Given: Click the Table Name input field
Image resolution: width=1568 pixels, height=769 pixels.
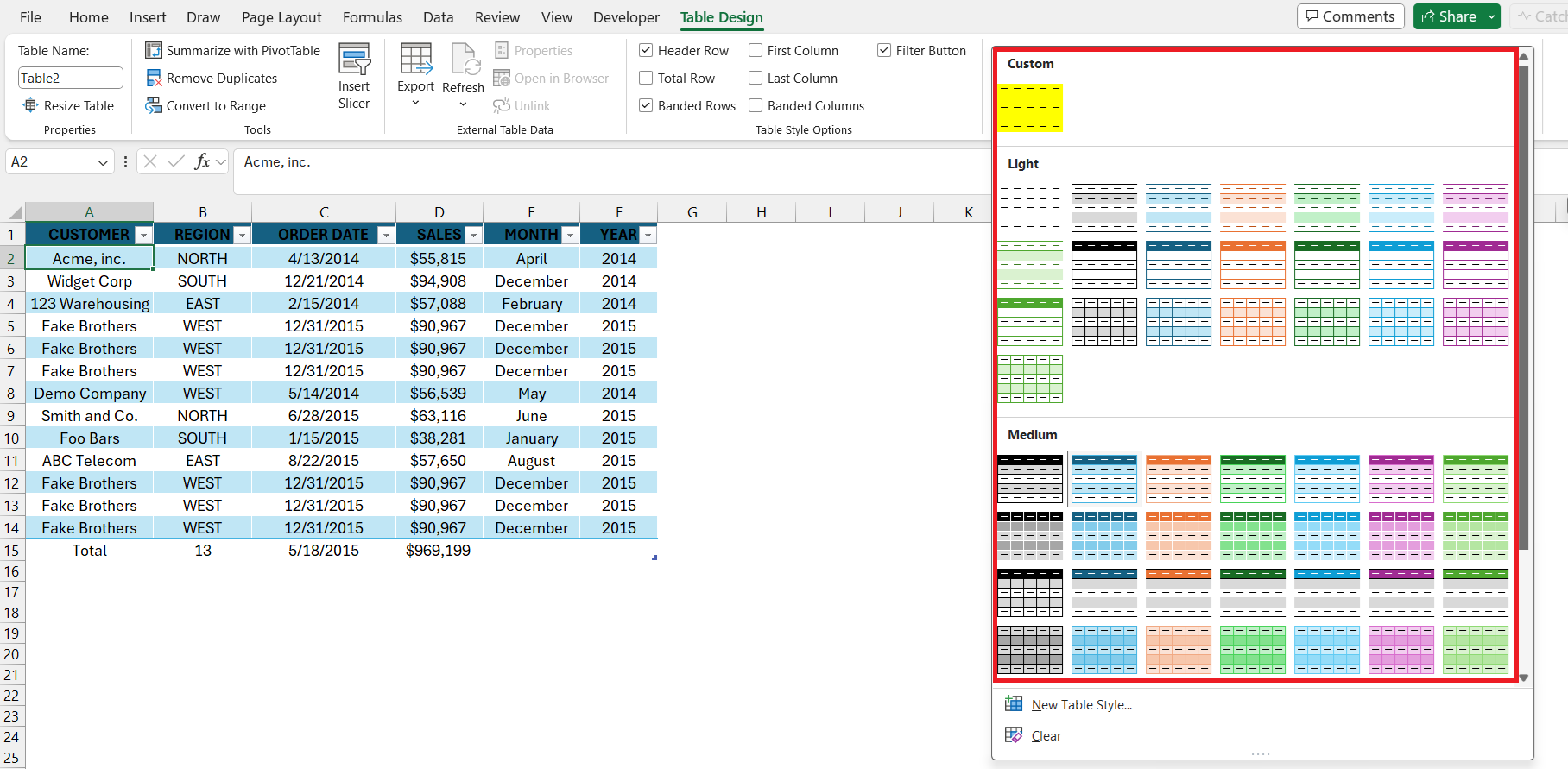Looking at the screenshot, I should pos(71,78).
